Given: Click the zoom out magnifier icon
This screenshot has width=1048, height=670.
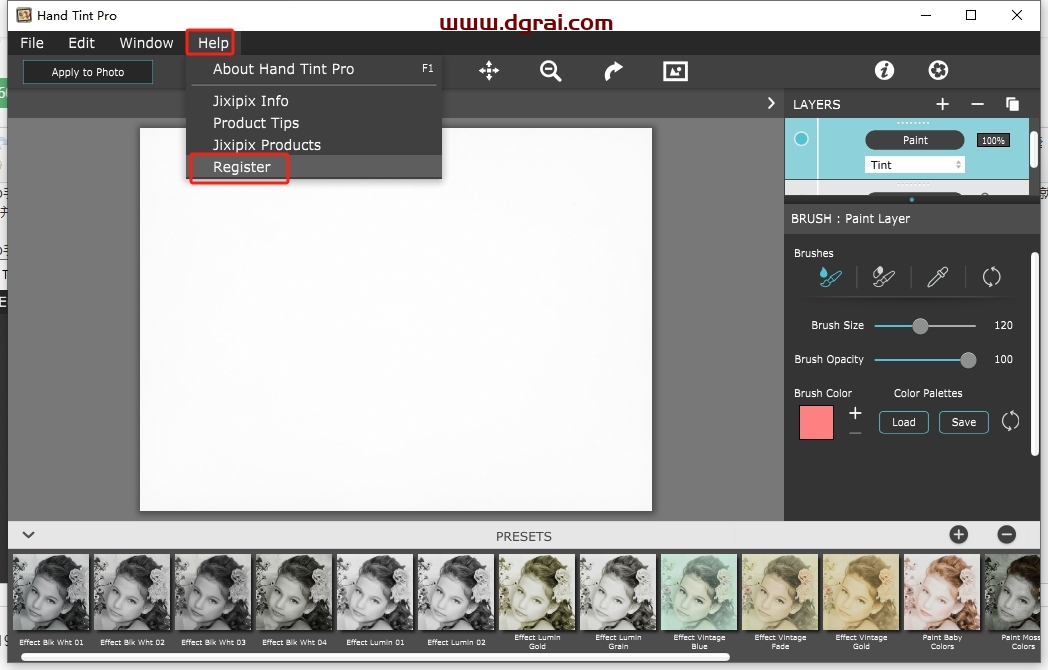Looking at the screenshot, I should (551, 71).
